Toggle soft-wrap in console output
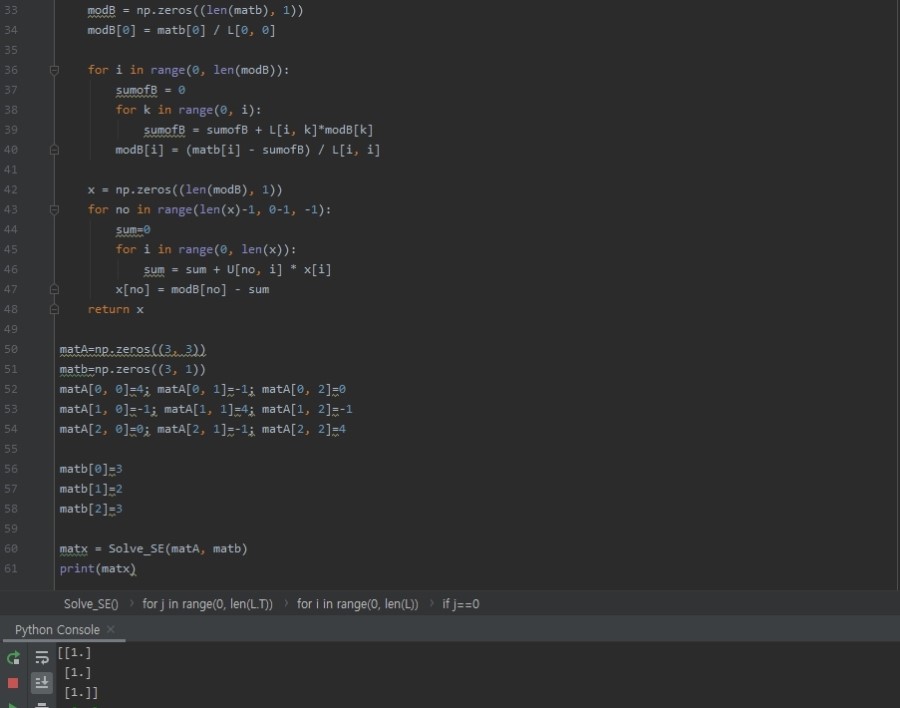The height and width of the screenshot is (708, 900). coord(42,658)
